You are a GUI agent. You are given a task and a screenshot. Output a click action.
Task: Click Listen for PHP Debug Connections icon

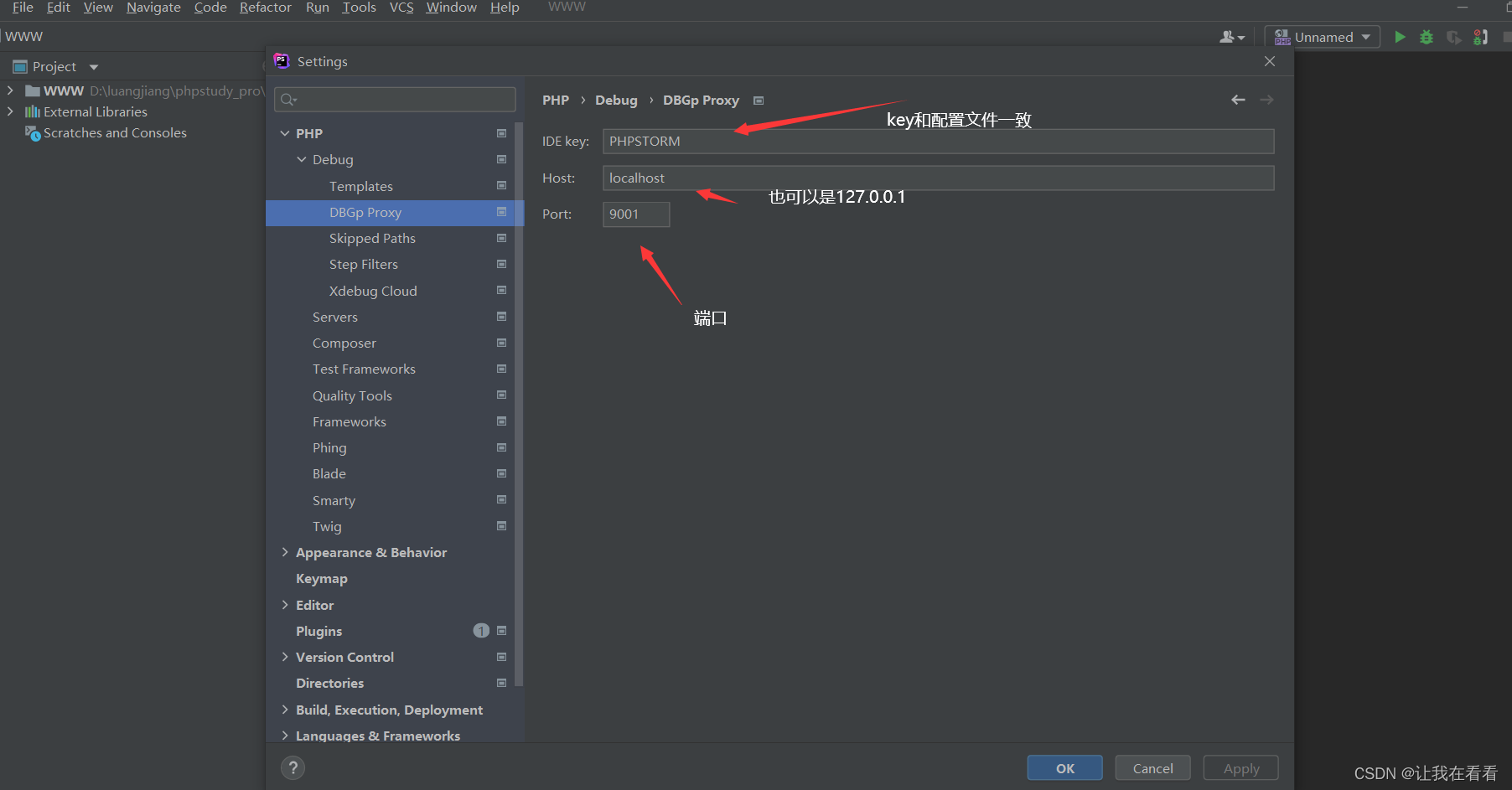(x=1481, y=37)
